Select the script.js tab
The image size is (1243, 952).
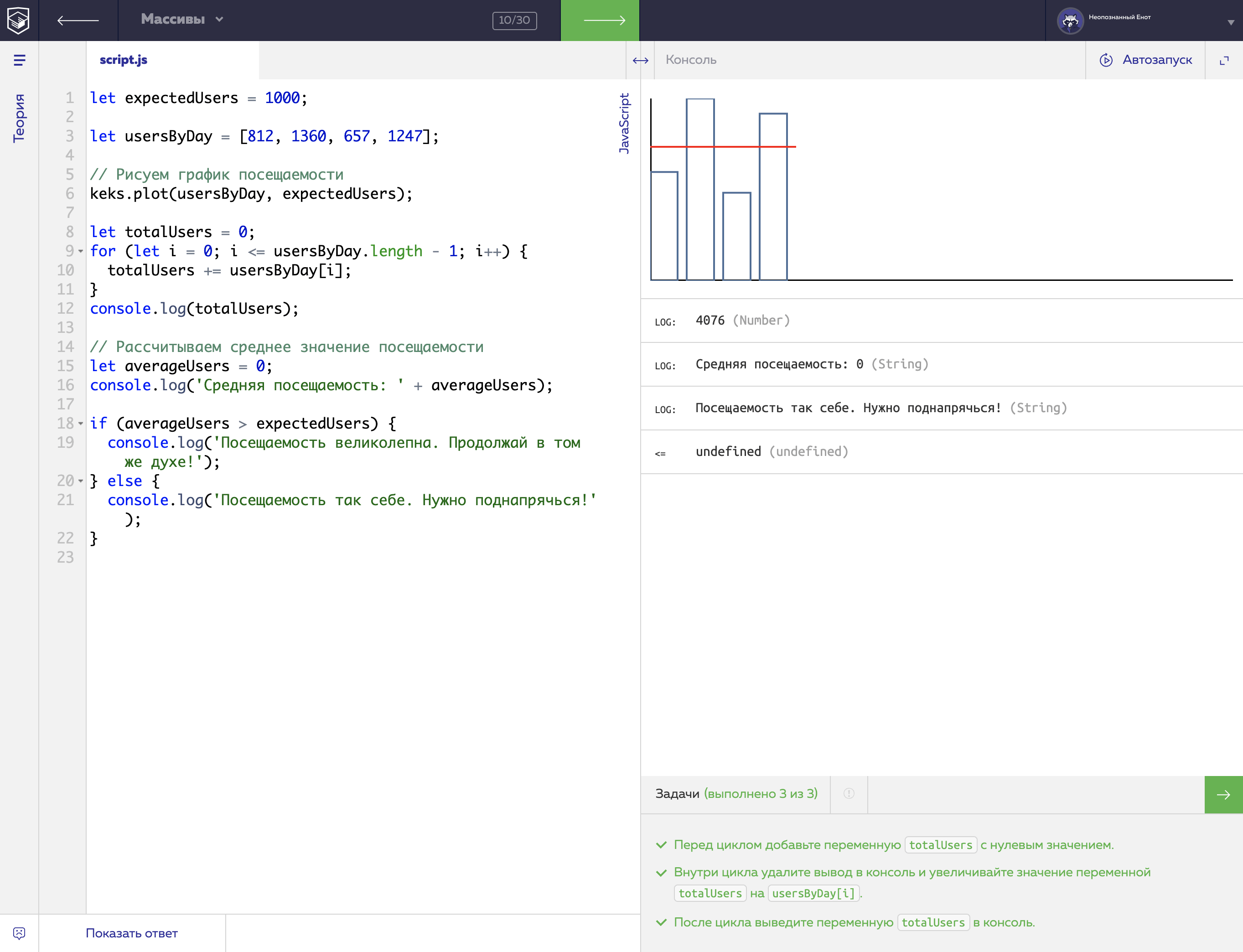pos(124,60)
